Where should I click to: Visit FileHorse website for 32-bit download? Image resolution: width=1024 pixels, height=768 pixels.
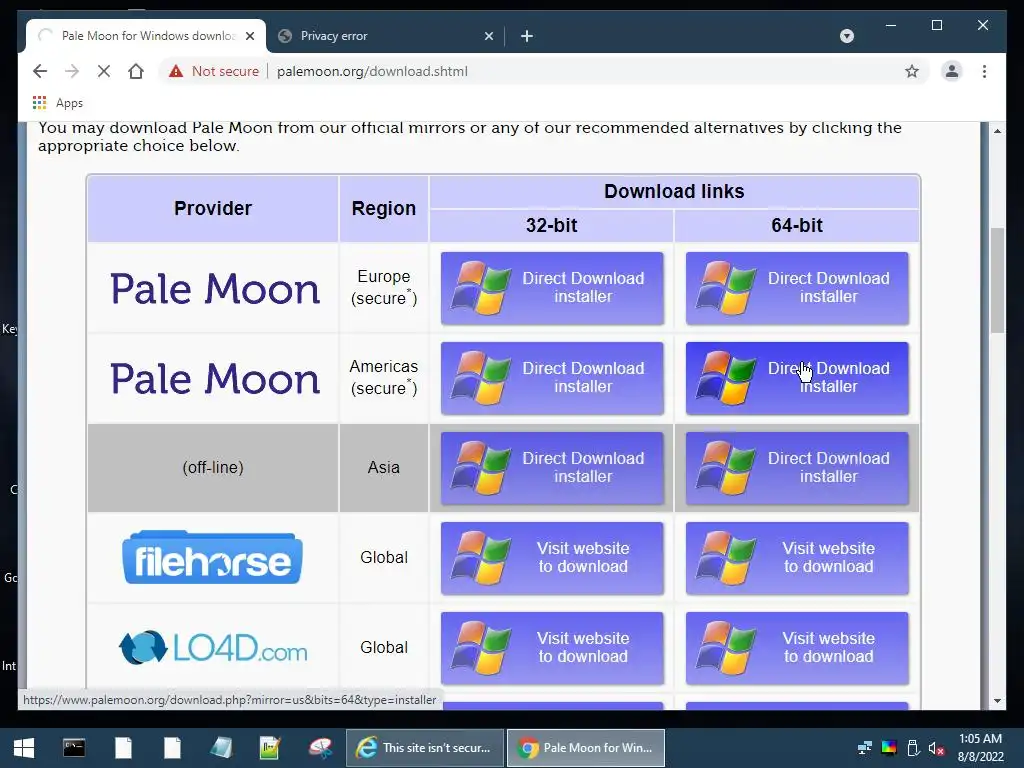[x=552, y=558]
